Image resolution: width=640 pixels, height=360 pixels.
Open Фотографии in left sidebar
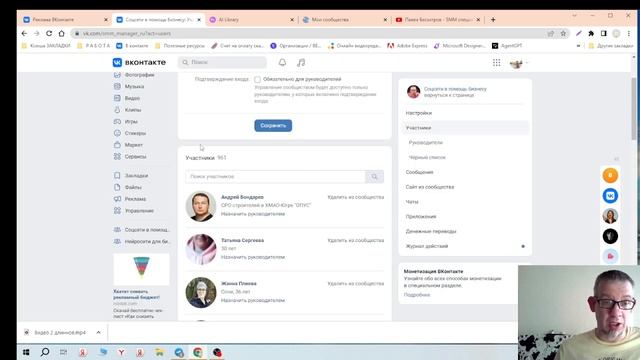click(x=134, y=75)
